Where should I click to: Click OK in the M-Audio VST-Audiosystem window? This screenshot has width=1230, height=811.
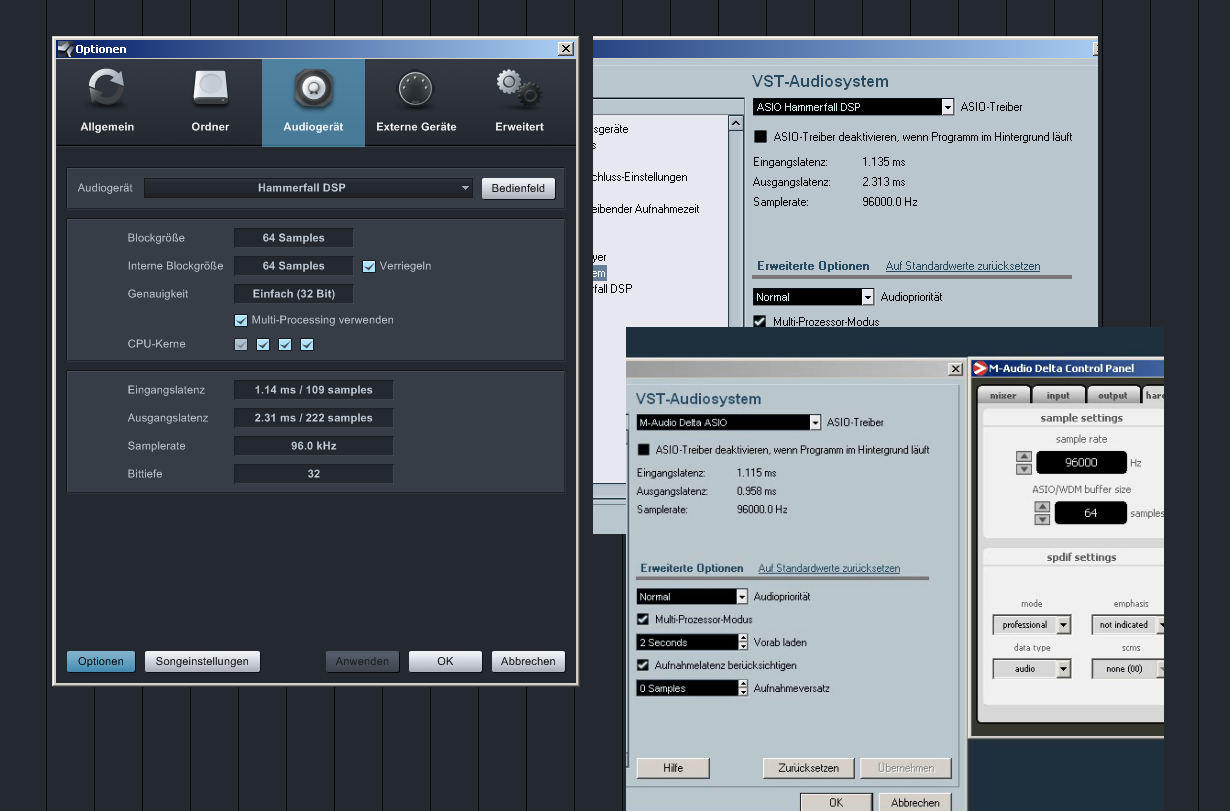(x=836, y=802)
